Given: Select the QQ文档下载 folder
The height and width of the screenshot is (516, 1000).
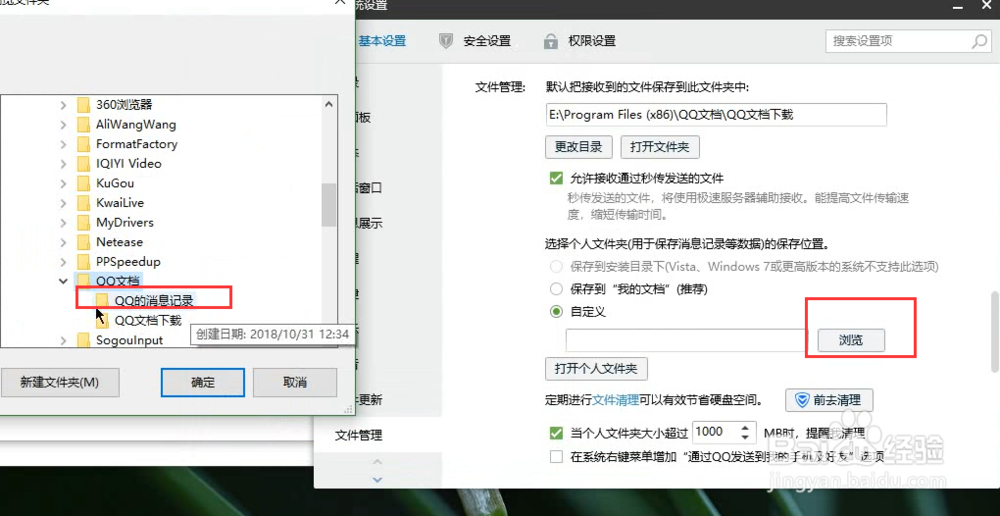Looking at the screenshot, I should tap(148, 320).
